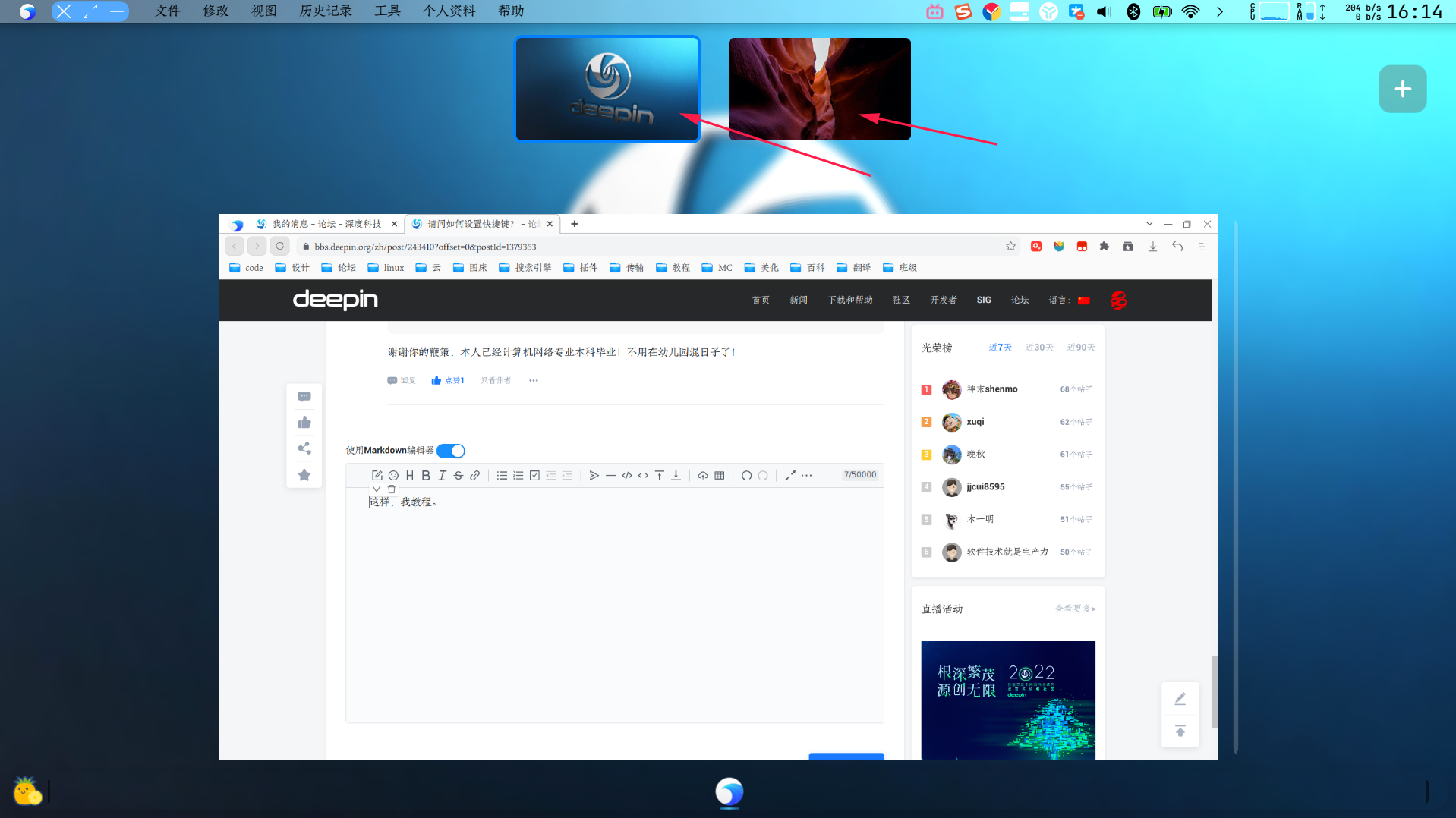Expand the browser tab list chevron
This screenshot has width=1456, height=818.
(x=1149, y=224)
